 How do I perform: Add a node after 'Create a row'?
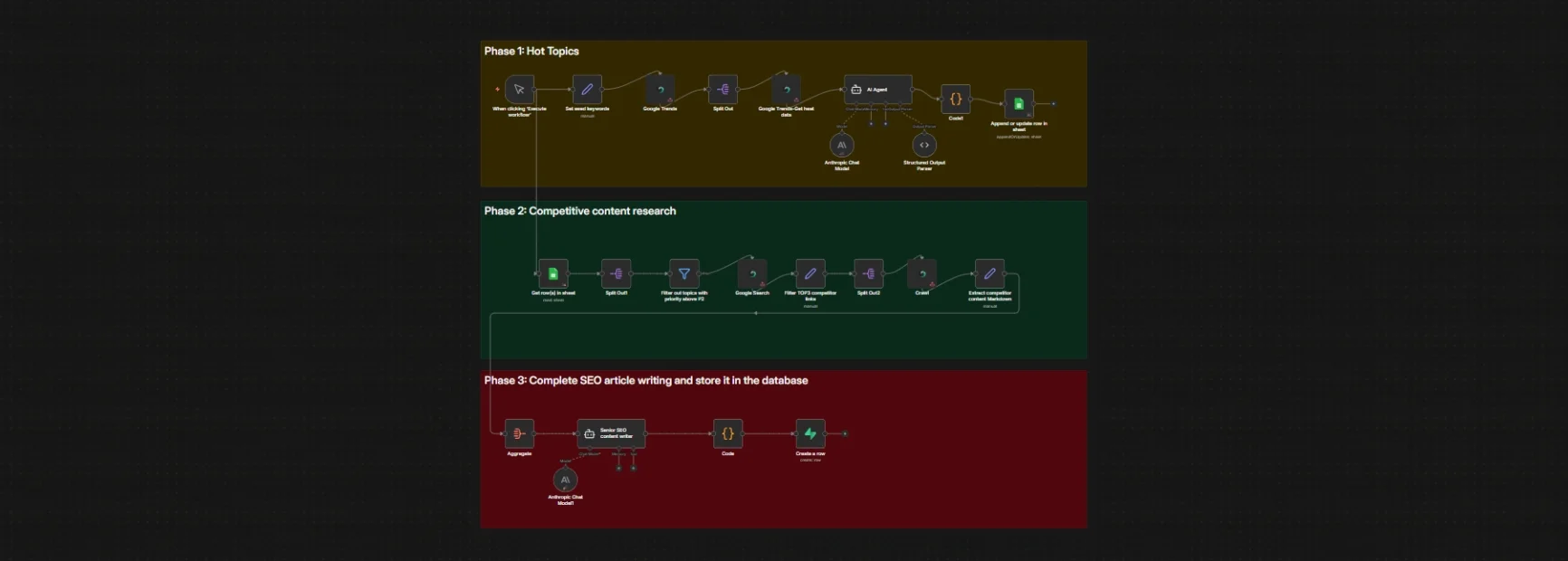pyautogui.click(x=845, y=433)
